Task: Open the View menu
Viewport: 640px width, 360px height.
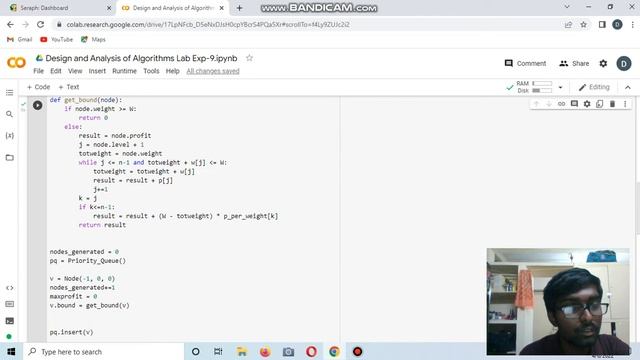Action: [x=75, y=71]
